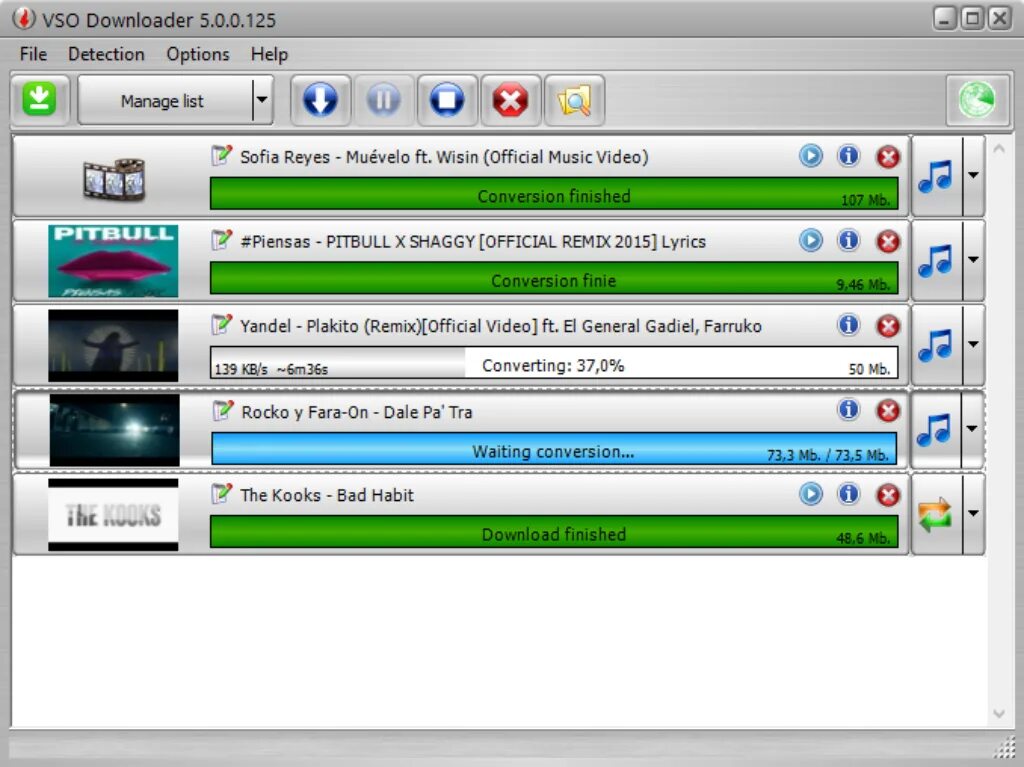Remove the Yandel Plakito item
This screenshot has width=1024, height=767.
click(888, 325)
